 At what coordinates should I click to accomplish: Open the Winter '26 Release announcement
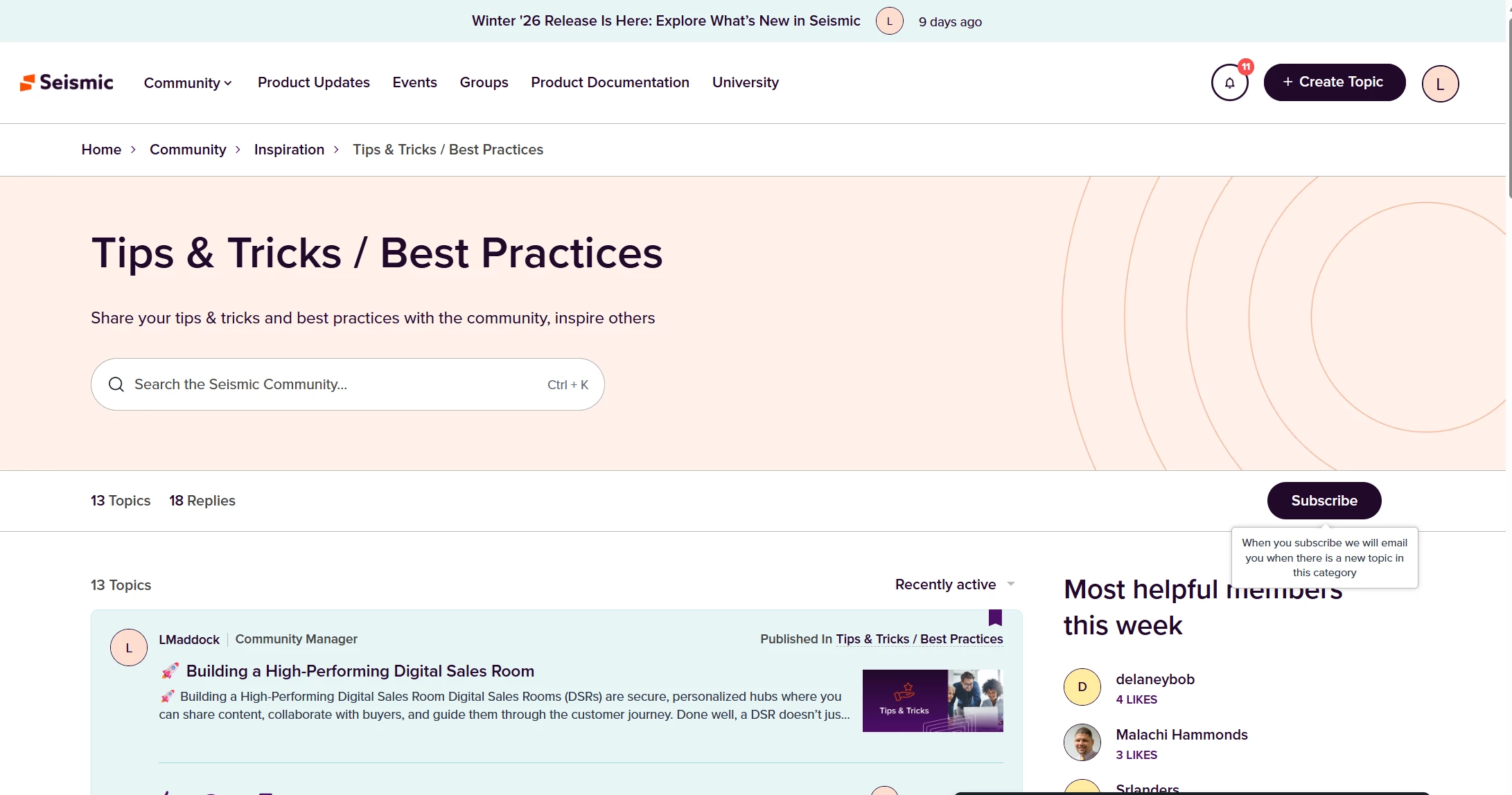[665, 21]
